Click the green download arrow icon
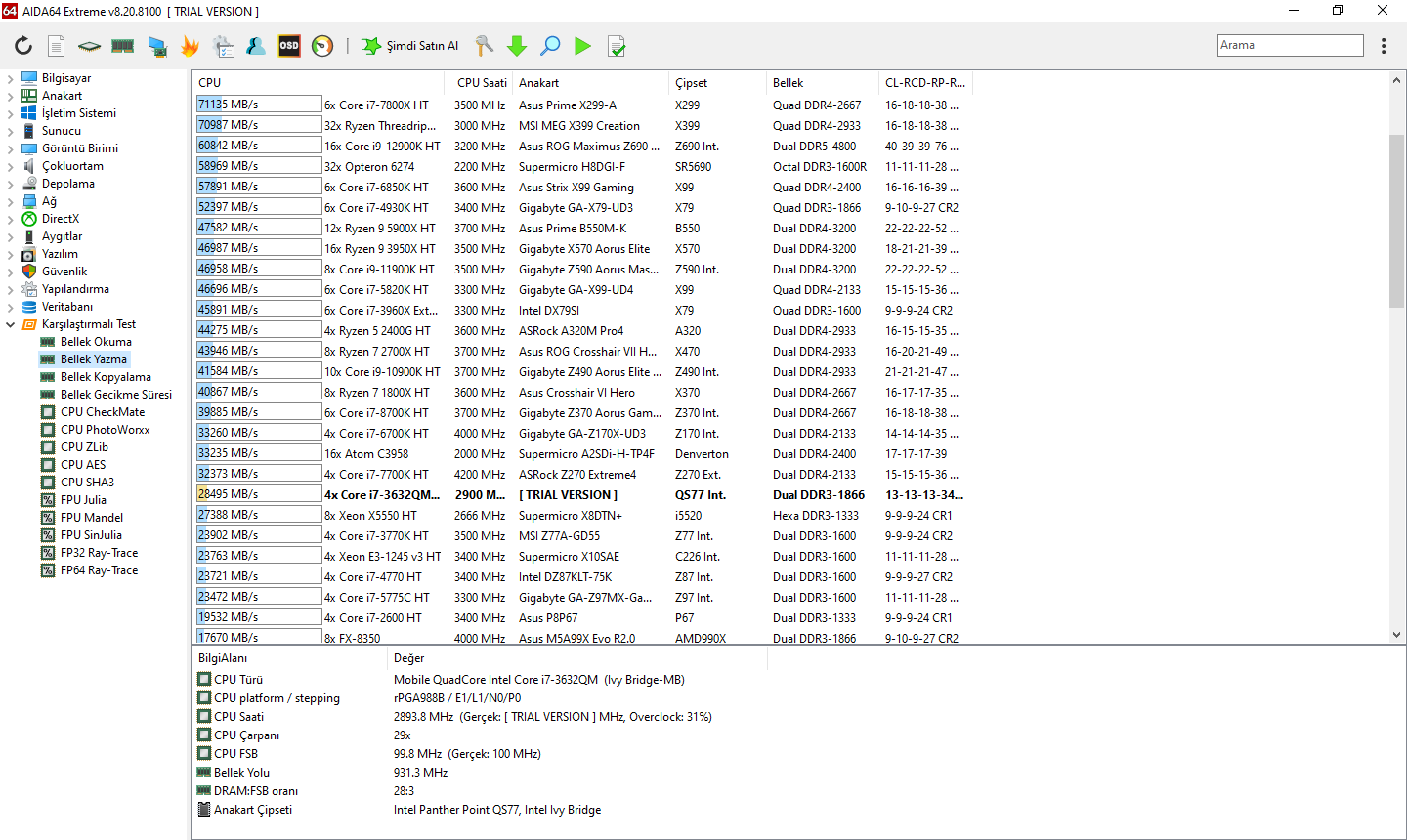Screen dimensions: 1407x840 point(517,46)
